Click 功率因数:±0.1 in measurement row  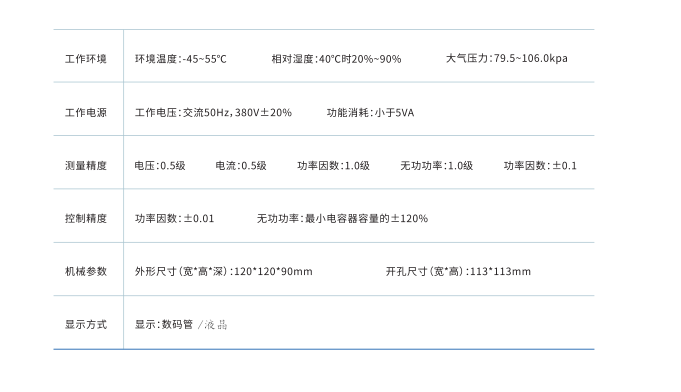pos(540,165)
